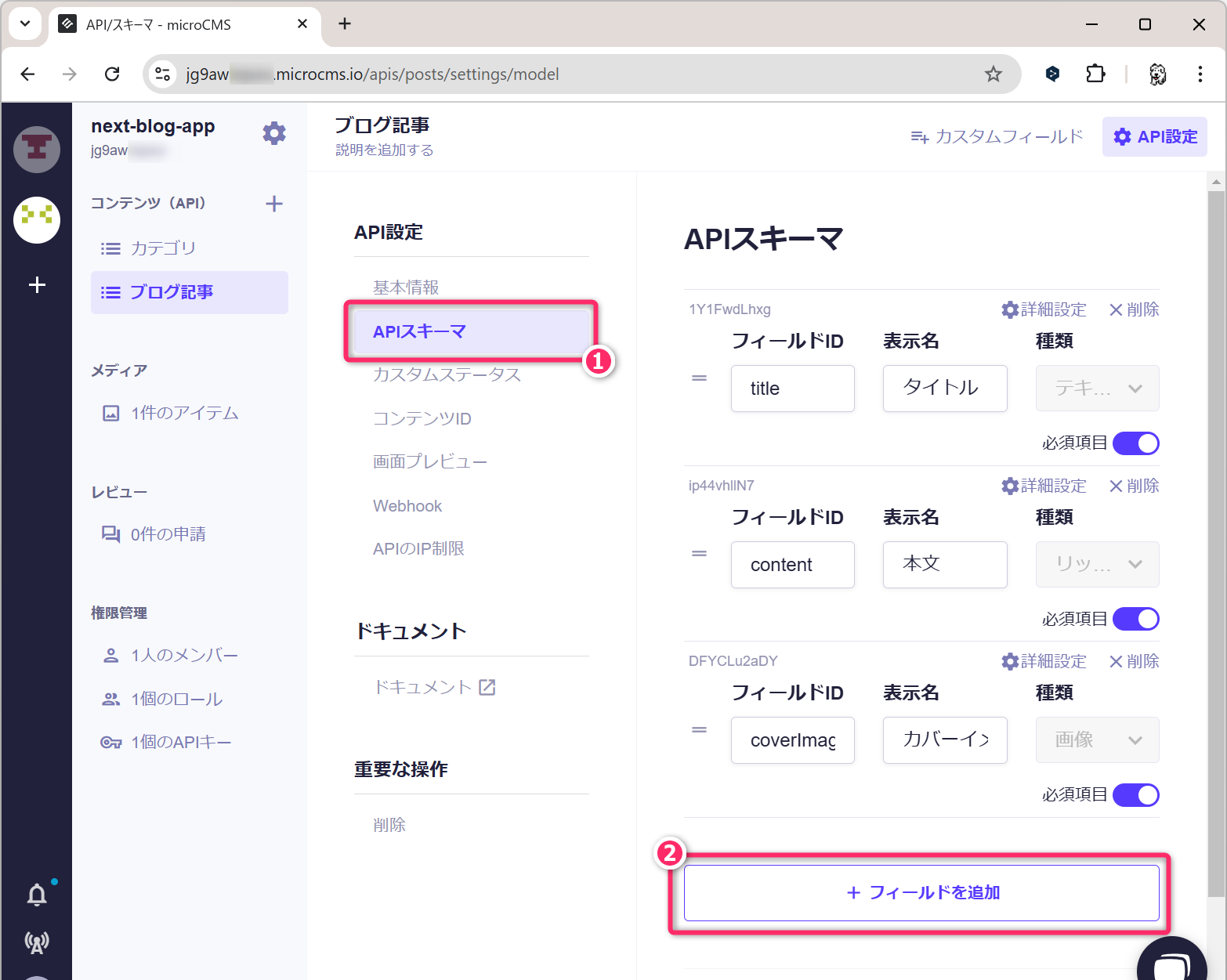This screenshot has width=1227, height=980.
Task: Open カスタムフィールド link in header
Action: [x=997, y=137]
